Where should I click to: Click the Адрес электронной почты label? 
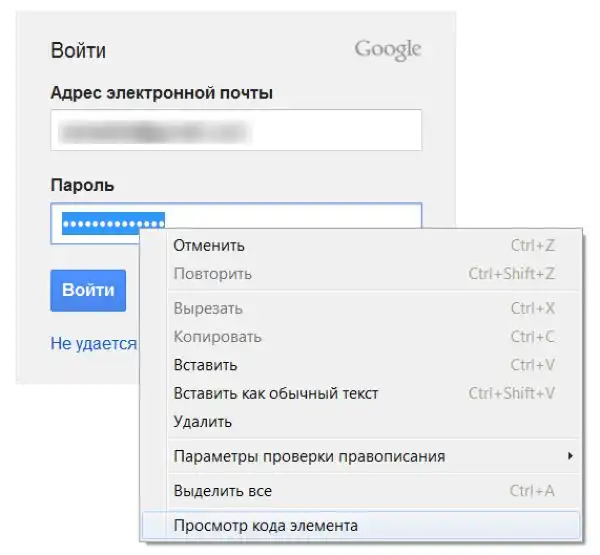[161, 93]
